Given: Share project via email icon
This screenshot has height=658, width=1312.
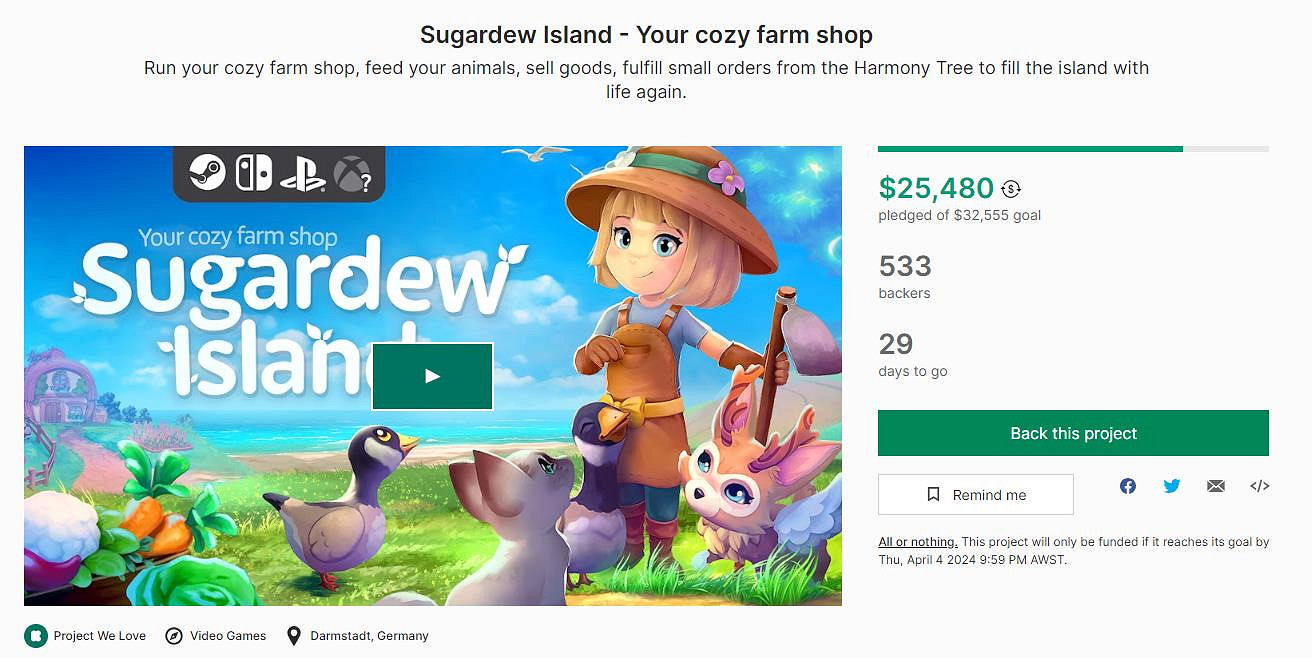Looking at the screenshot, I should coord(1216,486).
